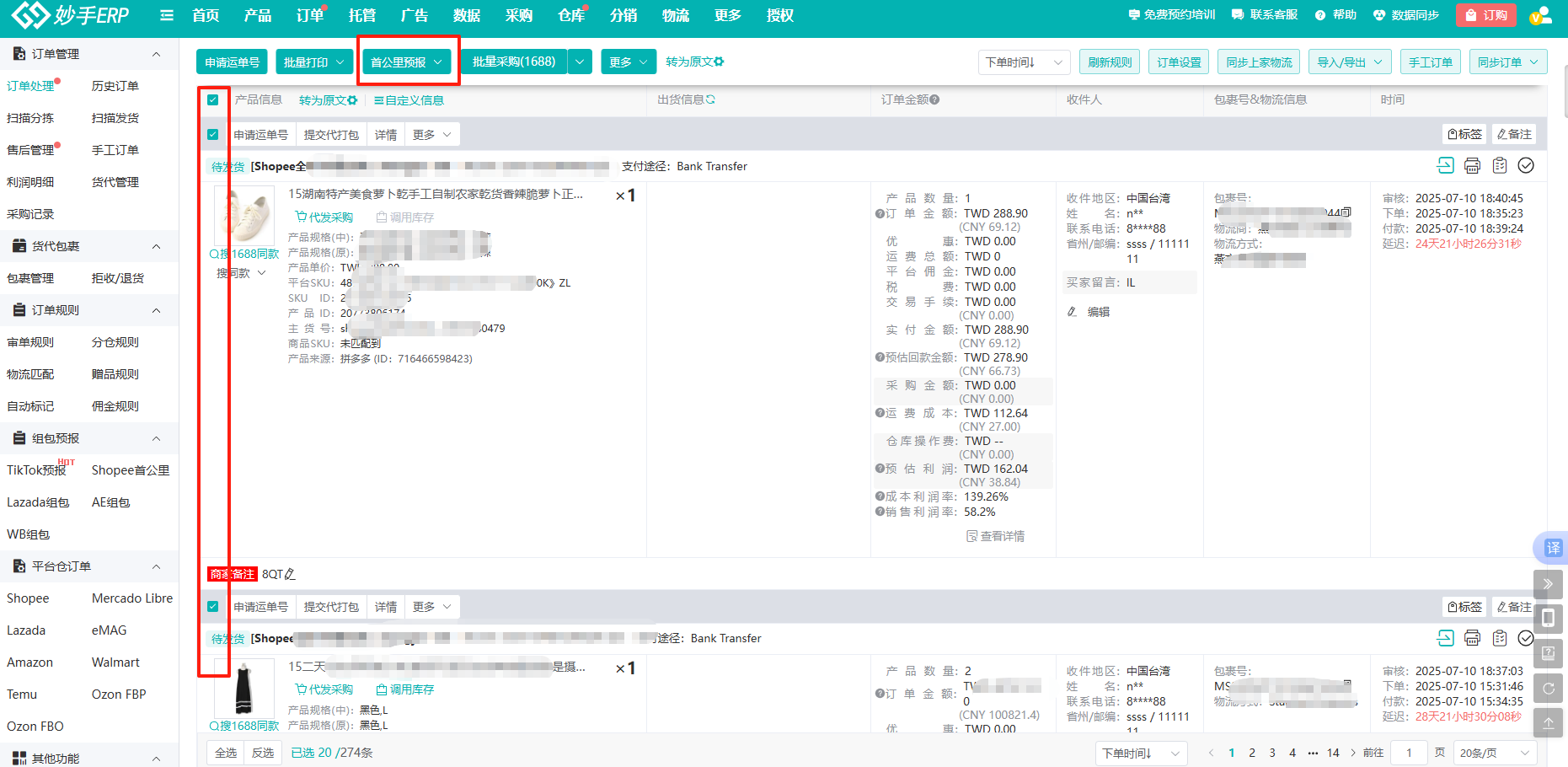This screenshot has width=1568, height=767.
Task: Click the second order's clipboard checklist icon
Action: [x=1500, y=638]
